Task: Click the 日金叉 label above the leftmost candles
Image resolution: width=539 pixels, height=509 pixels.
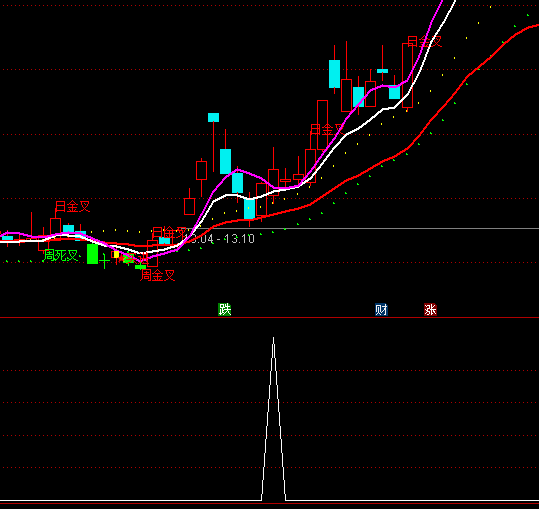Action: click(x=73, y=206)
